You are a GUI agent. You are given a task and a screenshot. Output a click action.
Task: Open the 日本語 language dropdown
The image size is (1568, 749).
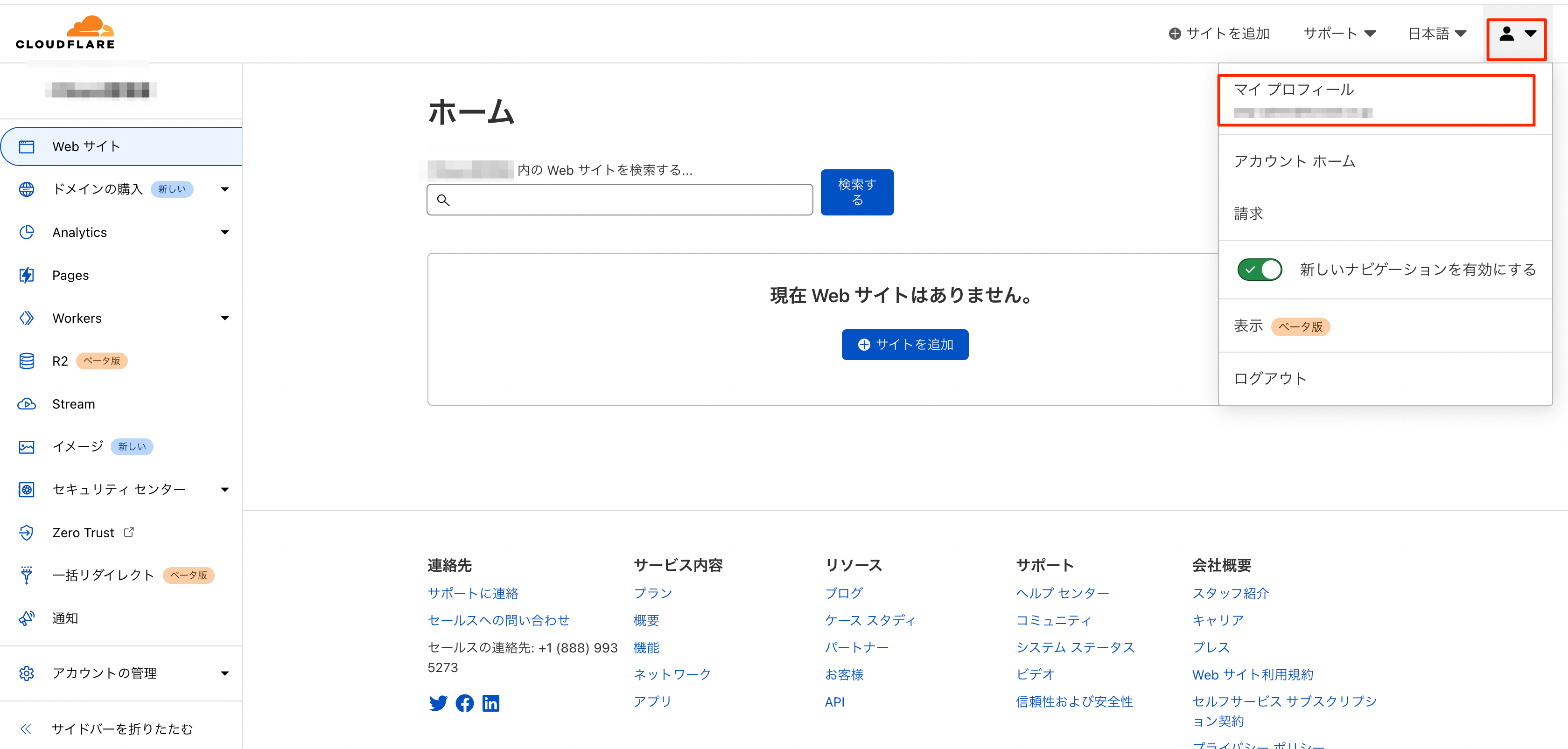coord(1436,34)
